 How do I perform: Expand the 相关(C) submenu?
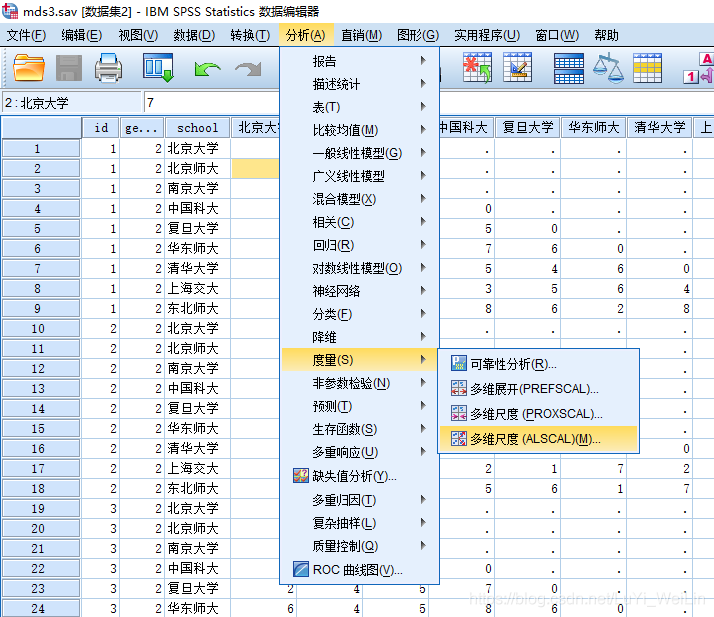(359, 222)
